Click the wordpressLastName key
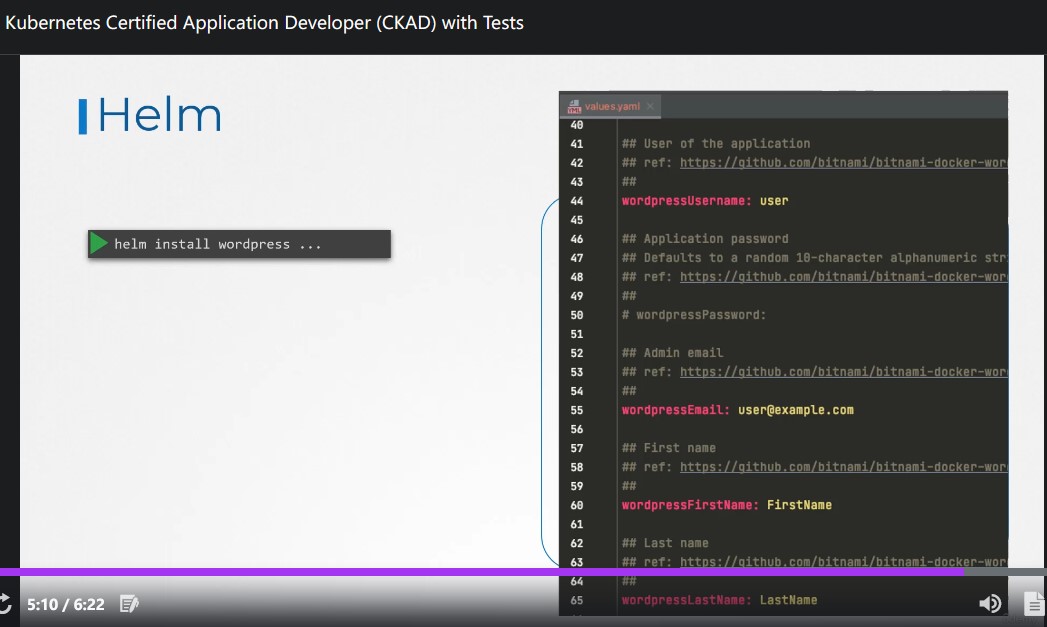This screenshot has height=627, width=1047. 686,600
